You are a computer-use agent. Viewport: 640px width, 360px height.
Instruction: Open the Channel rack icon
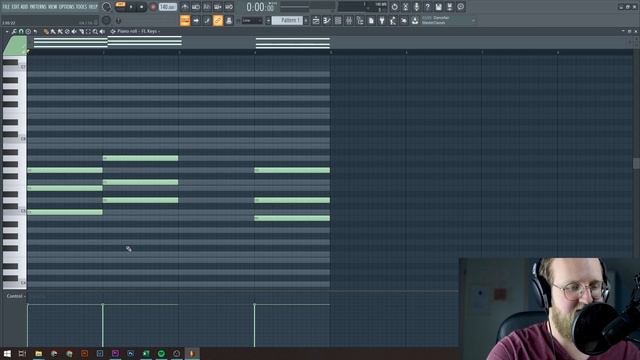(x=338, y=20)
